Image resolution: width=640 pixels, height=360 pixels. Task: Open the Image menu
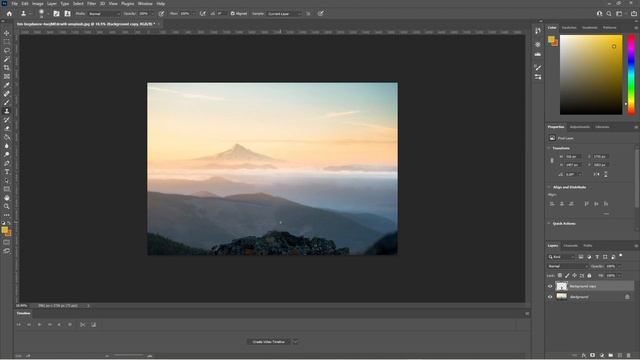[x=38, y=3]
